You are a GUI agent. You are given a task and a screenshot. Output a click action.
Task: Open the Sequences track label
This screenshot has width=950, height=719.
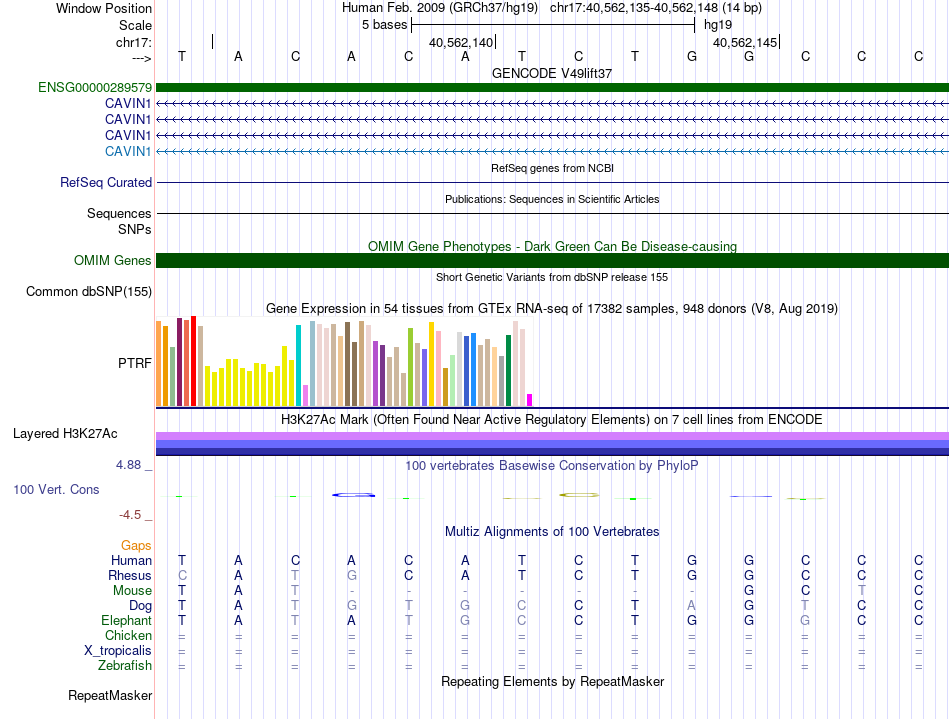(x=119, y=213)
